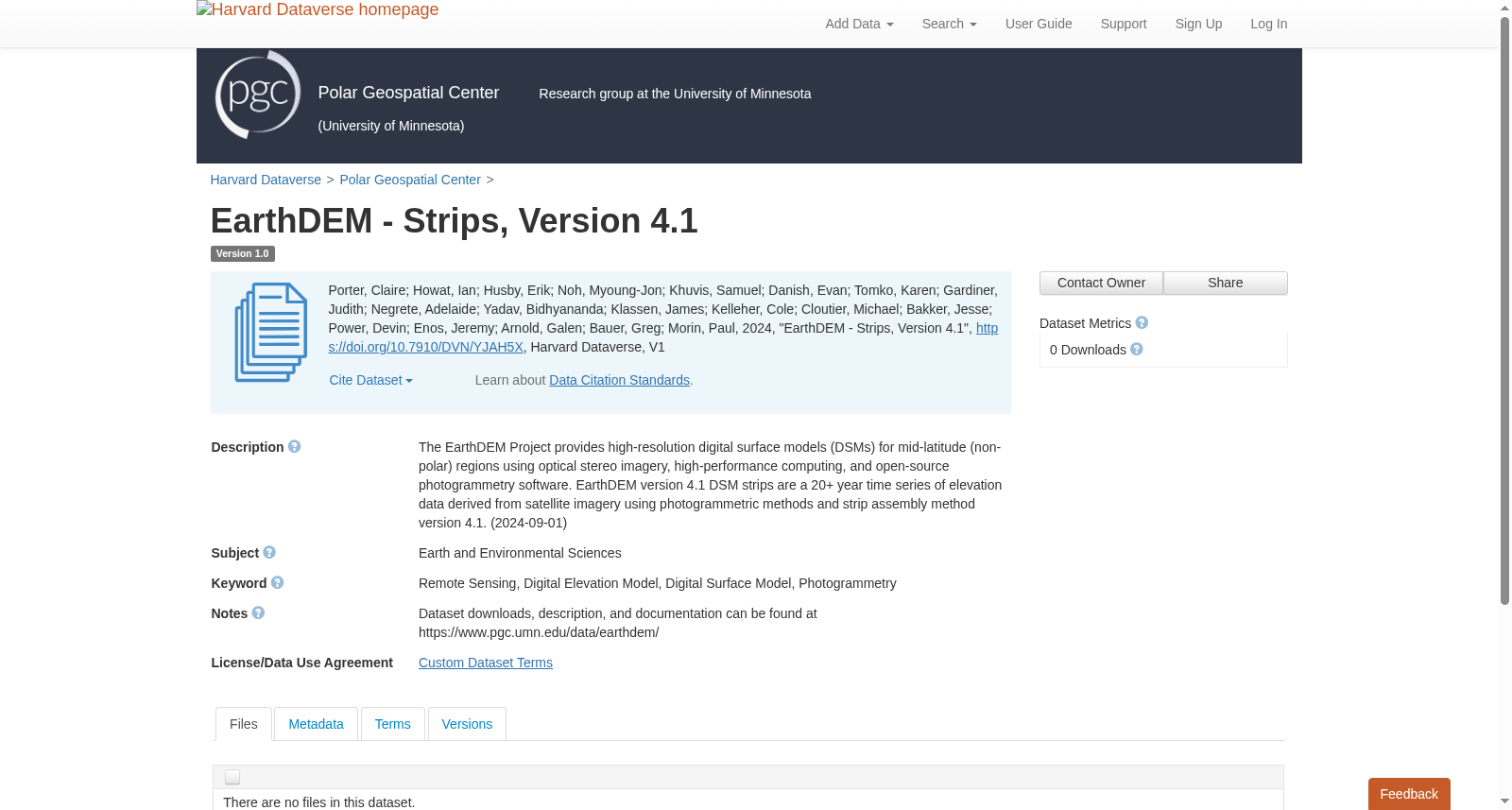Switch to the Metadata tab
This screenshot has height=810, width=1512.
[x=316, y=724]
